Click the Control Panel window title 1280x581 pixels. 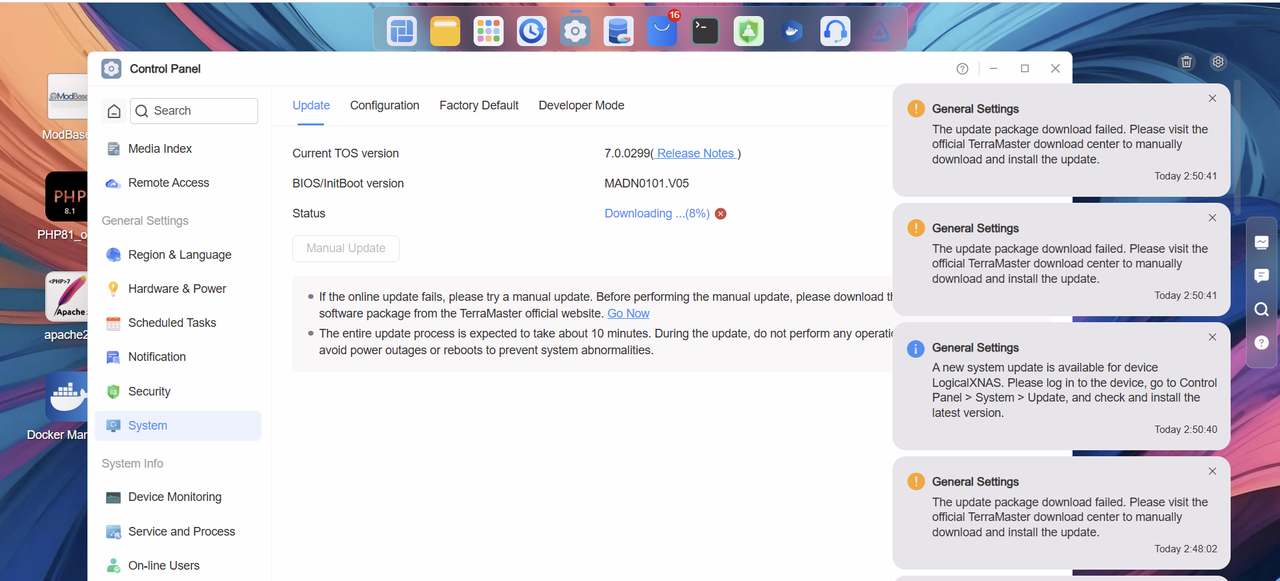(165, 69)
